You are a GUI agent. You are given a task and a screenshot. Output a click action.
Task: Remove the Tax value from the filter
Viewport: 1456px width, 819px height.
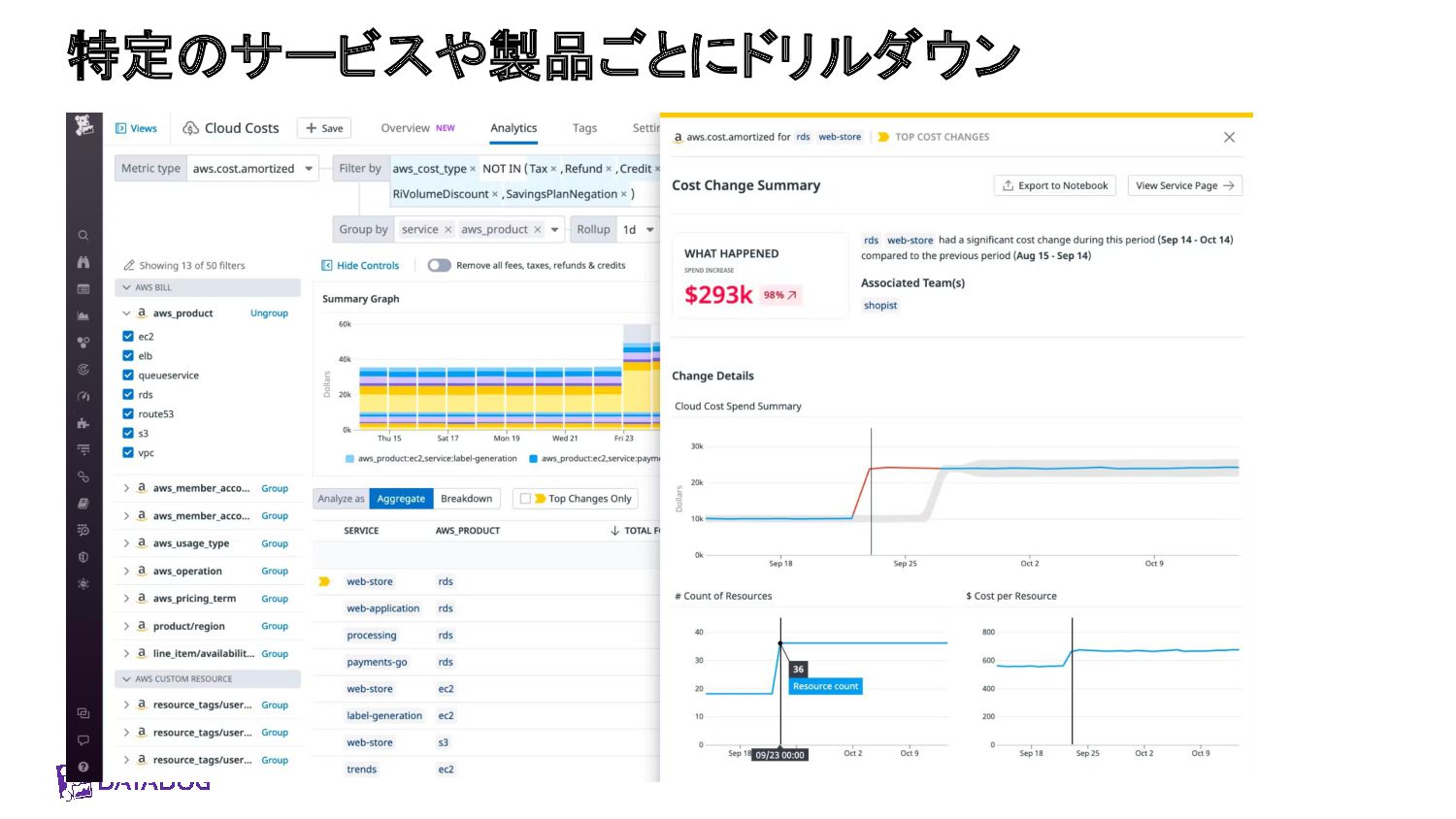coord(553,169)
